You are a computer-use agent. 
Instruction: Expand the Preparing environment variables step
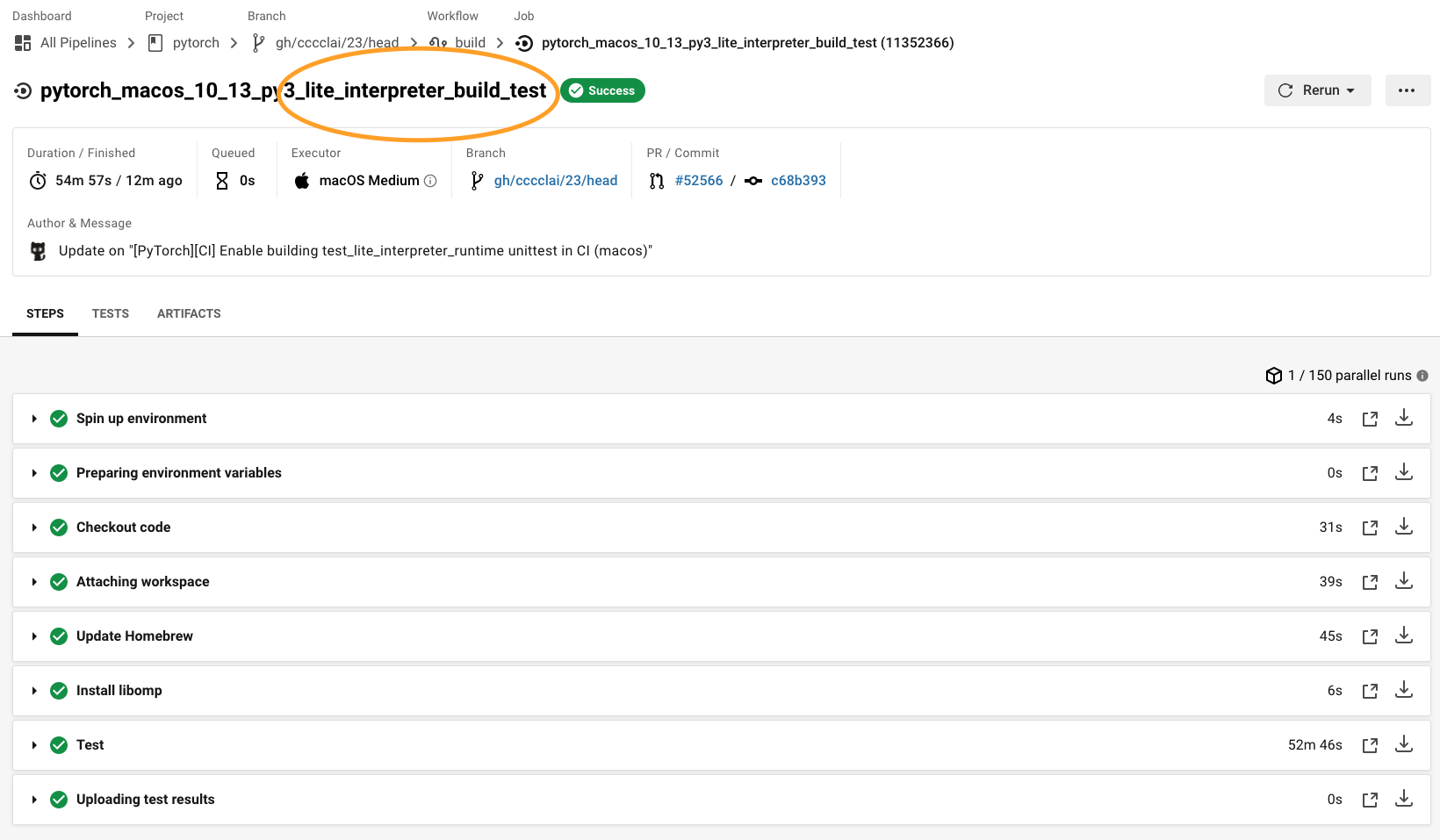pyautogui.click(x=34, y=473)
